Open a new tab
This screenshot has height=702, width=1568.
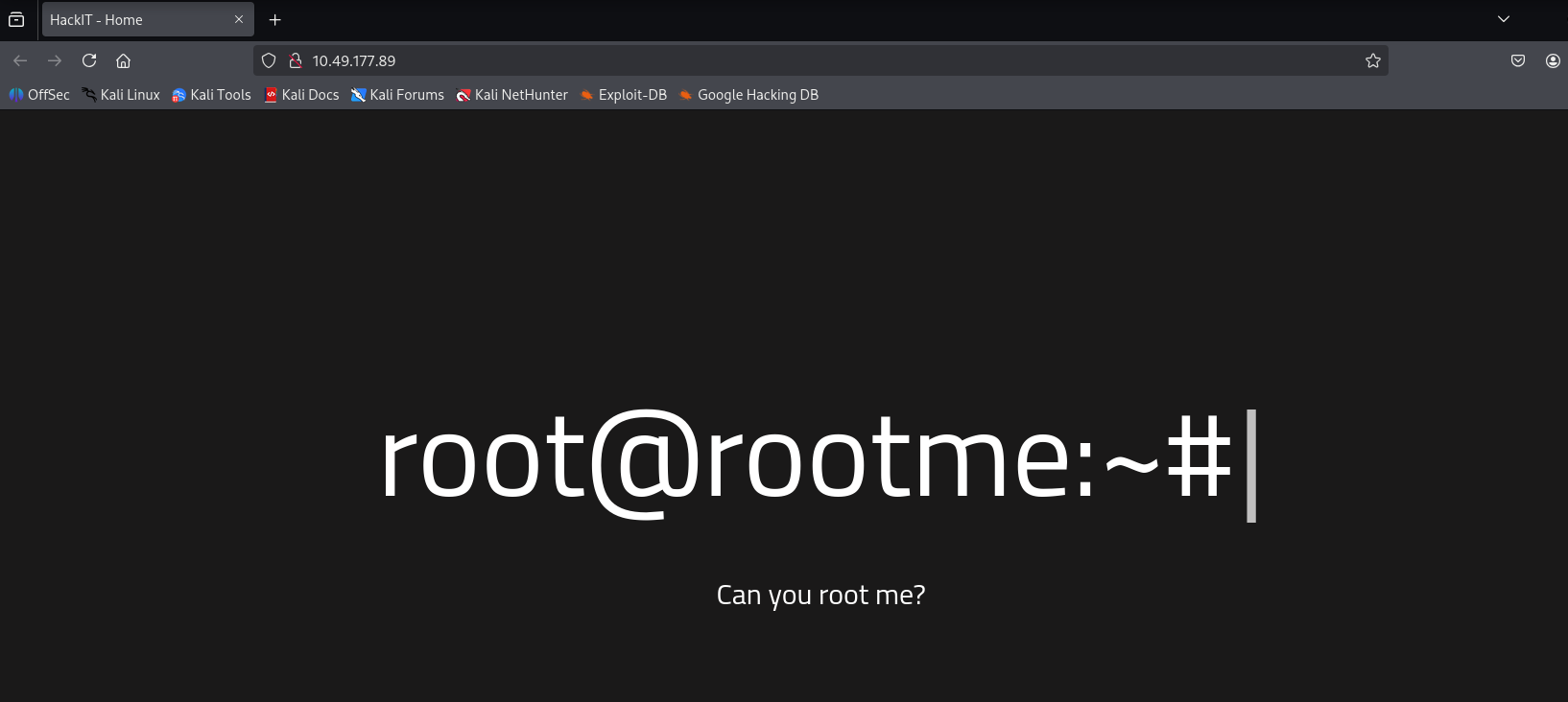[x=274, y=19]
